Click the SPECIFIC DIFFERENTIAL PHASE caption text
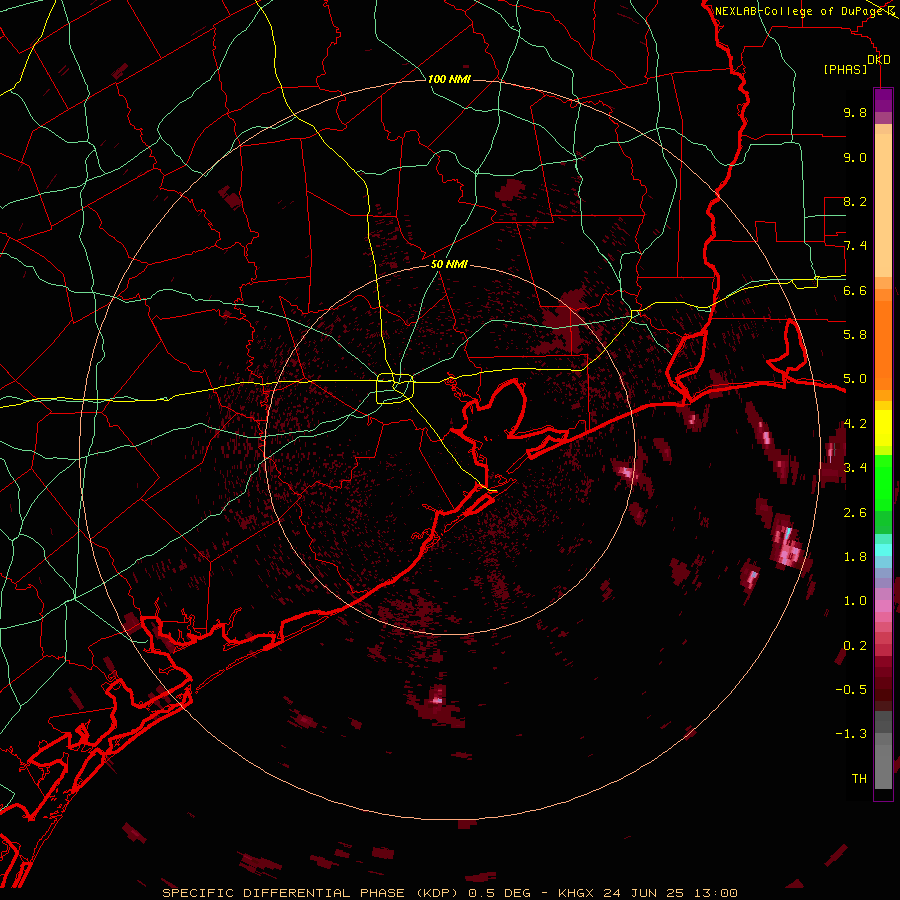The width and height of the screenshot is (900, 900). [x=285, y=893]
